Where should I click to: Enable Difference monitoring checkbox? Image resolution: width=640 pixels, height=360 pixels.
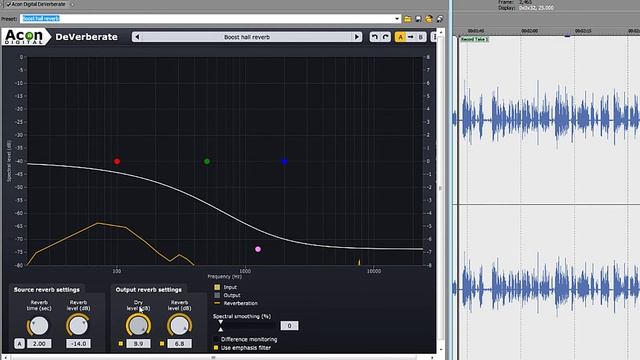[216, 339]
